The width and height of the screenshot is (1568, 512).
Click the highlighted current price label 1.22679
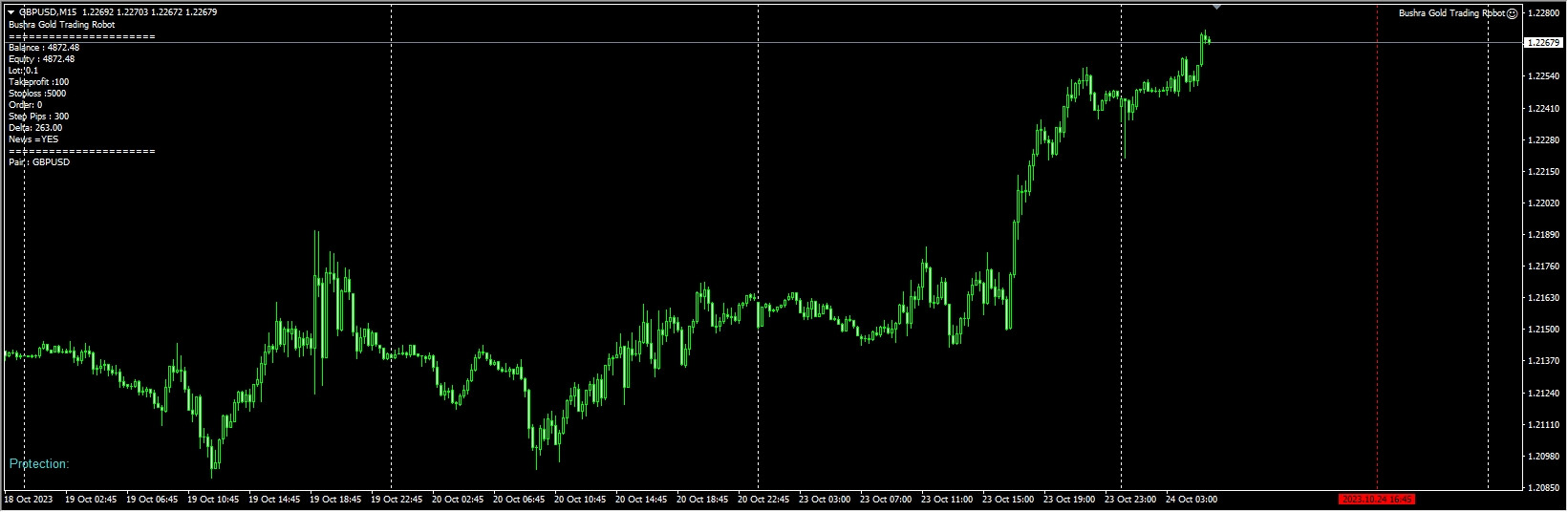pyautogui.click(x=1541, y=43)
